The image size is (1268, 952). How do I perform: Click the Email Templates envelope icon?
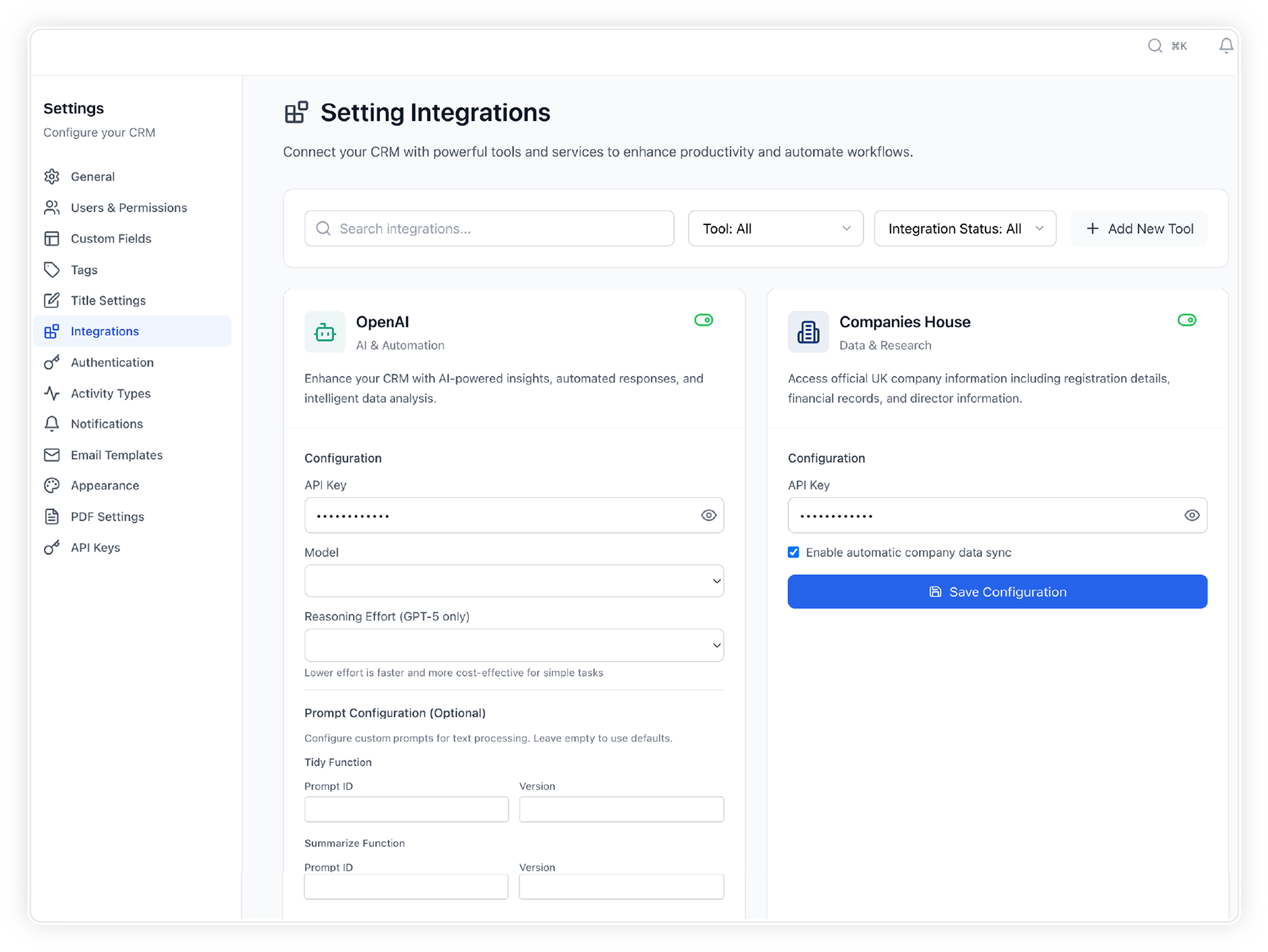tap(53, 454)
